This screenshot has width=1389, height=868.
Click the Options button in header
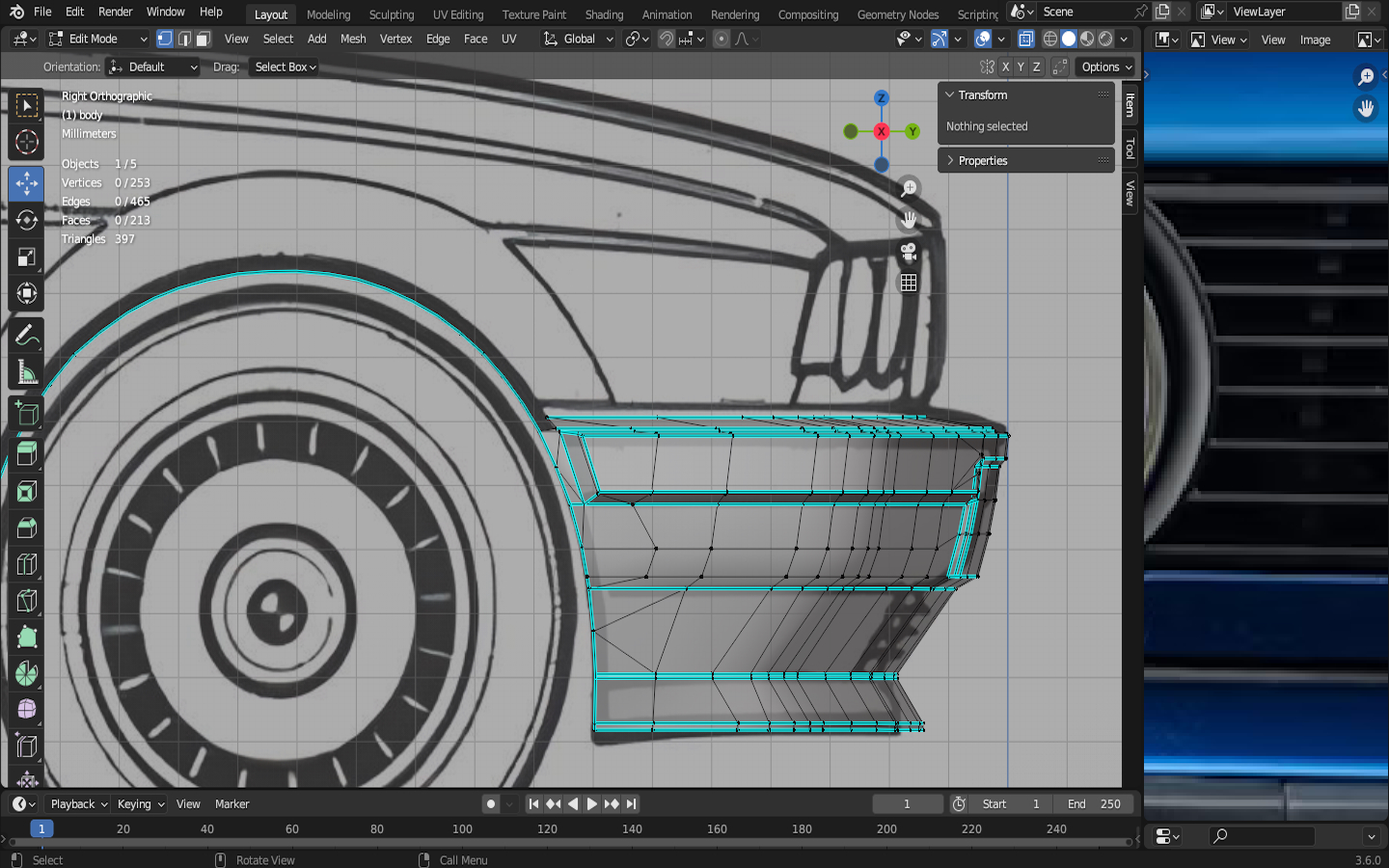pos(1105,67)
